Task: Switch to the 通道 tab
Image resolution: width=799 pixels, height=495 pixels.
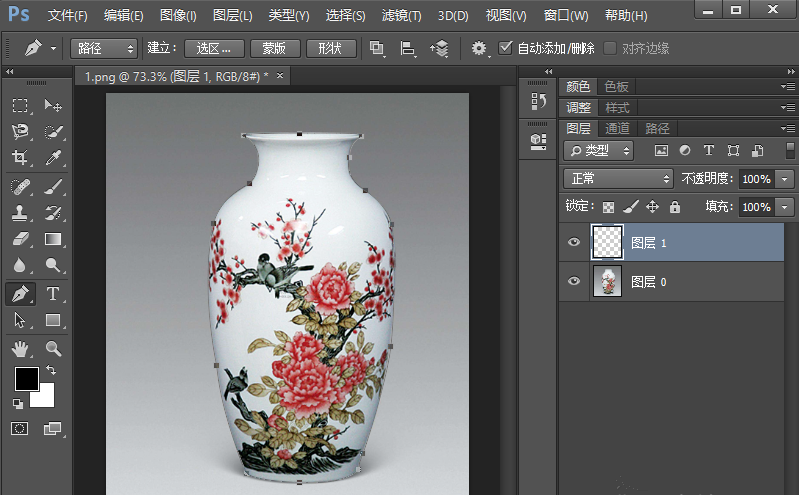Action: (x=617, y=128)
